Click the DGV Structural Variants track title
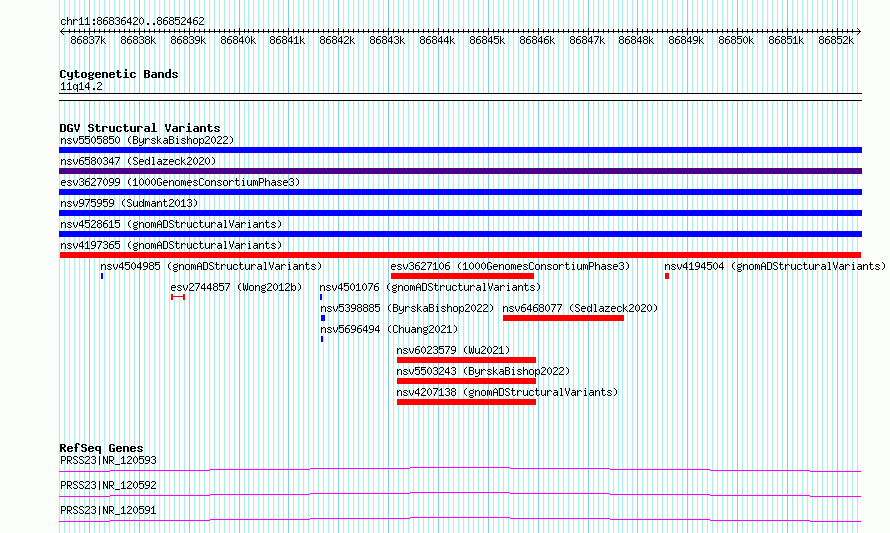This screenshot has height=533, width=890. click(x=140, y=128)
